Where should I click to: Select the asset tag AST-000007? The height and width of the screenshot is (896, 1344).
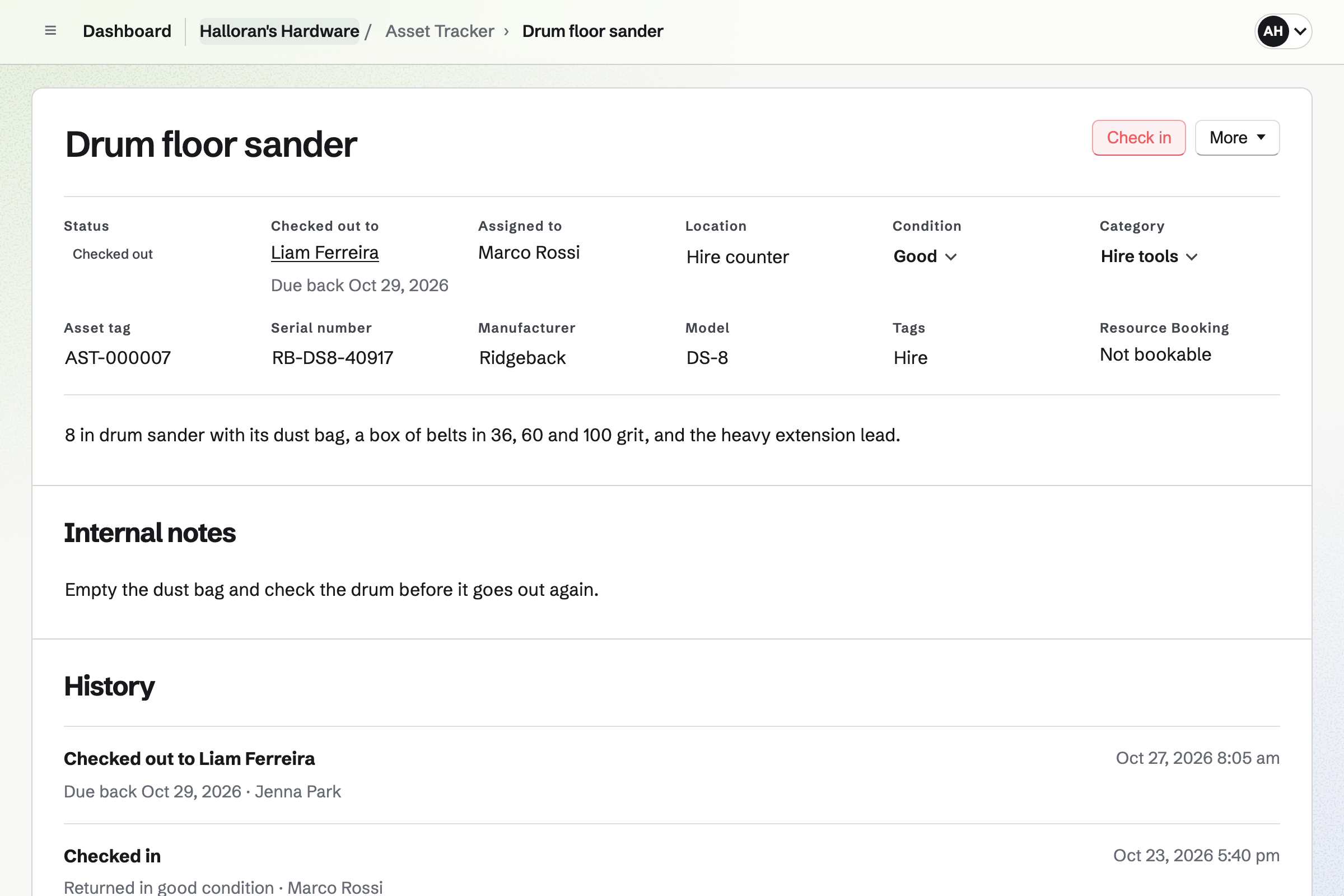(118, 358)
